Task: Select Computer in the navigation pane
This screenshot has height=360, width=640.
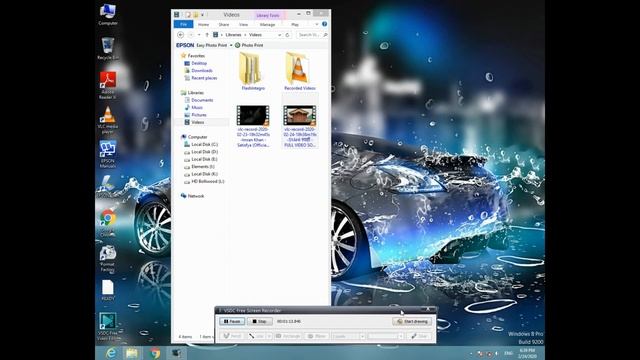Action: pyautogui.click(x=197, y=137)
